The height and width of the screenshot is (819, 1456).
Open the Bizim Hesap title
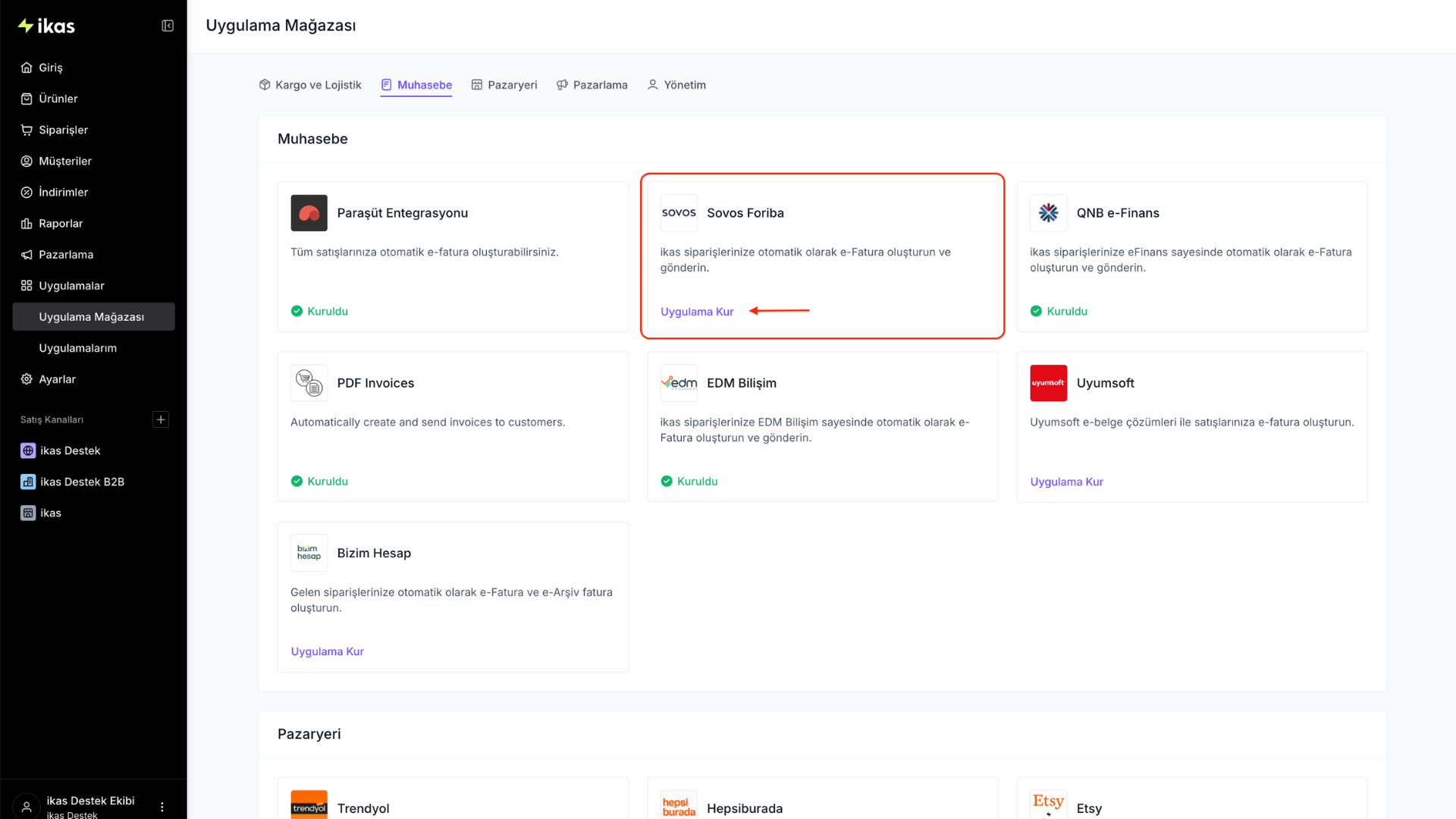click(x=374, y=553)
